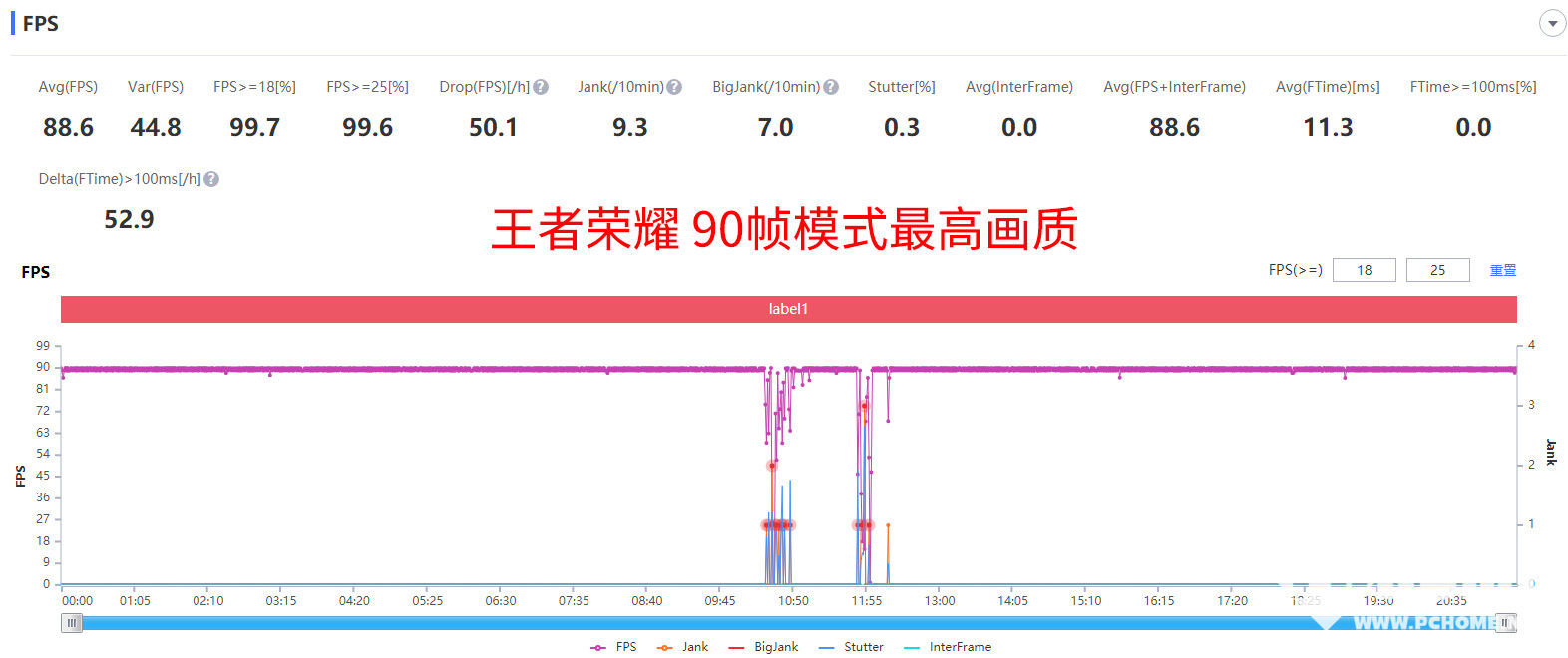Click help icon beside Delta(FTime)>100ms[/h]

click(x=211, y=179)
